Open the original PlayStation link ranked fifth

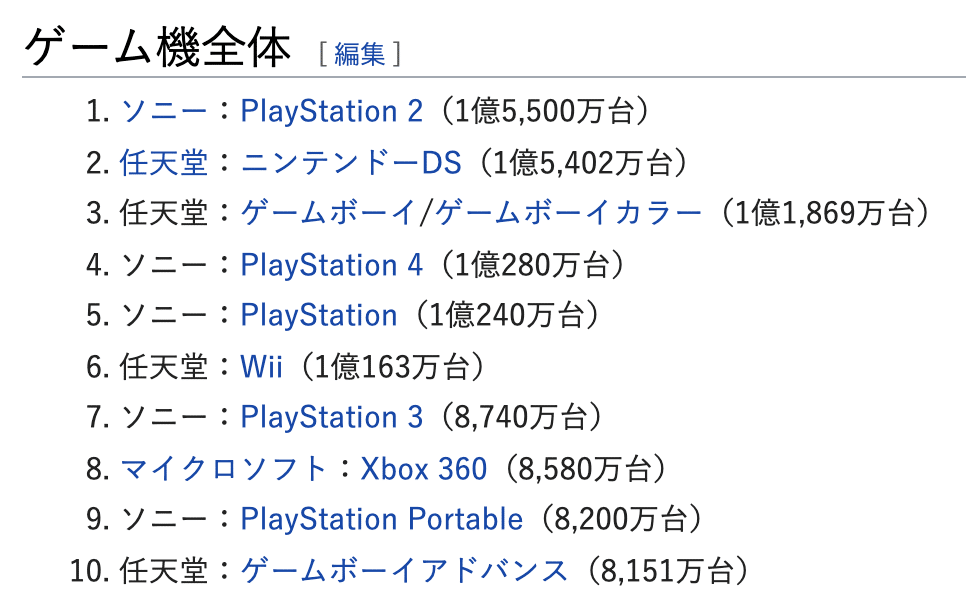(x=319, y=315)
